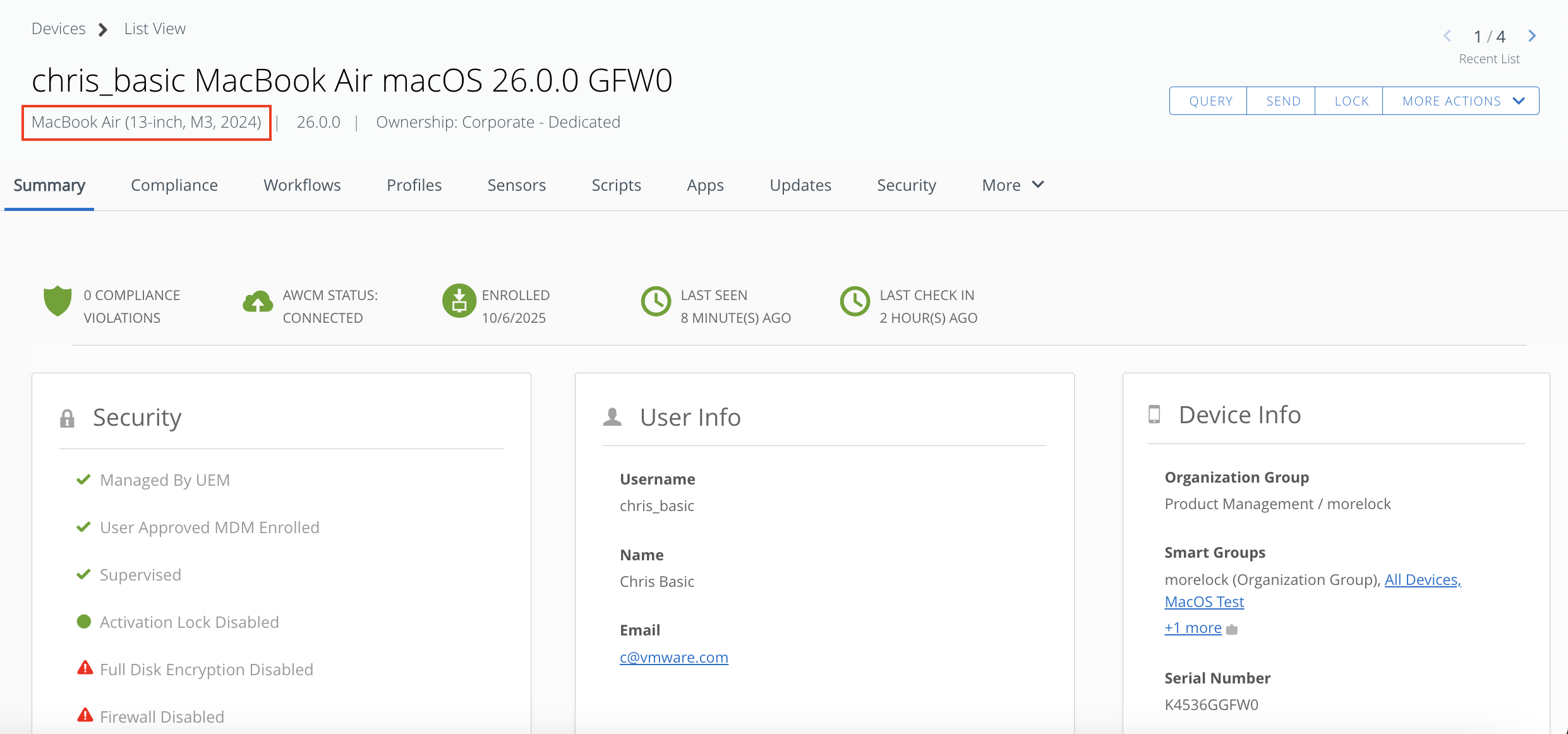Click the Firewall Disabled warning icon
This screenshot has height=734, width=1568.
tap(85, 716)
